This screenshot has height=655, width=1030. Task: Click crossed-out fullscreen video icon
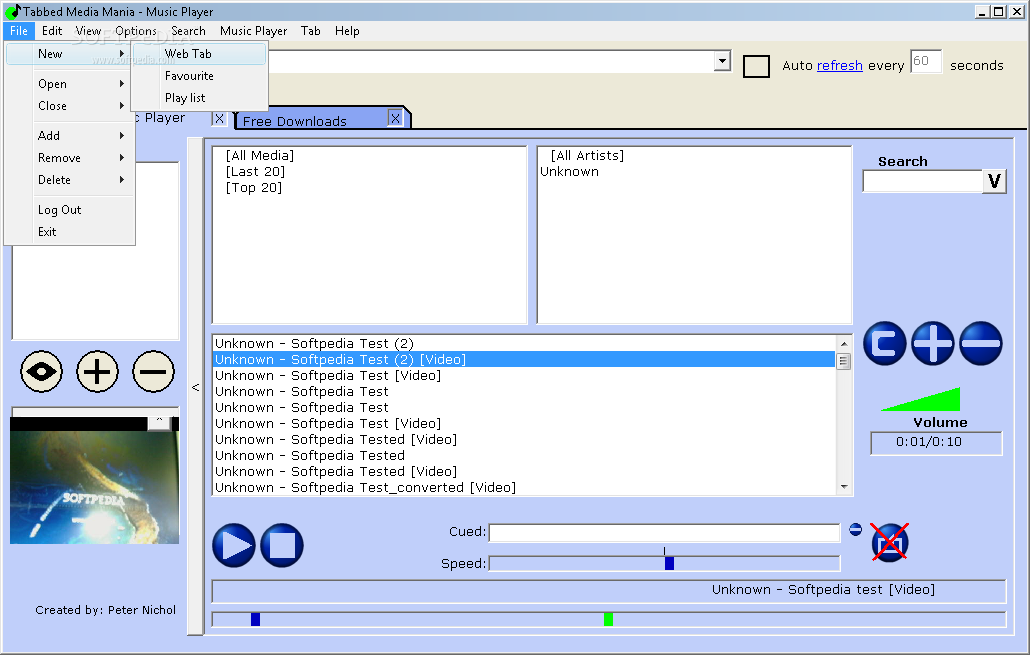(890, 543)
